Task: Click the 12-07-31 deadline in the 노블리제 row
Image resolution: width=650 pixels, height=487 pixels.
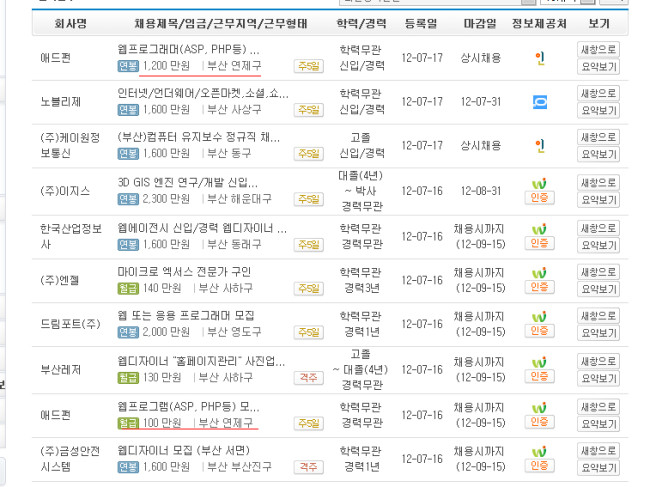Action: coord(481,102)
